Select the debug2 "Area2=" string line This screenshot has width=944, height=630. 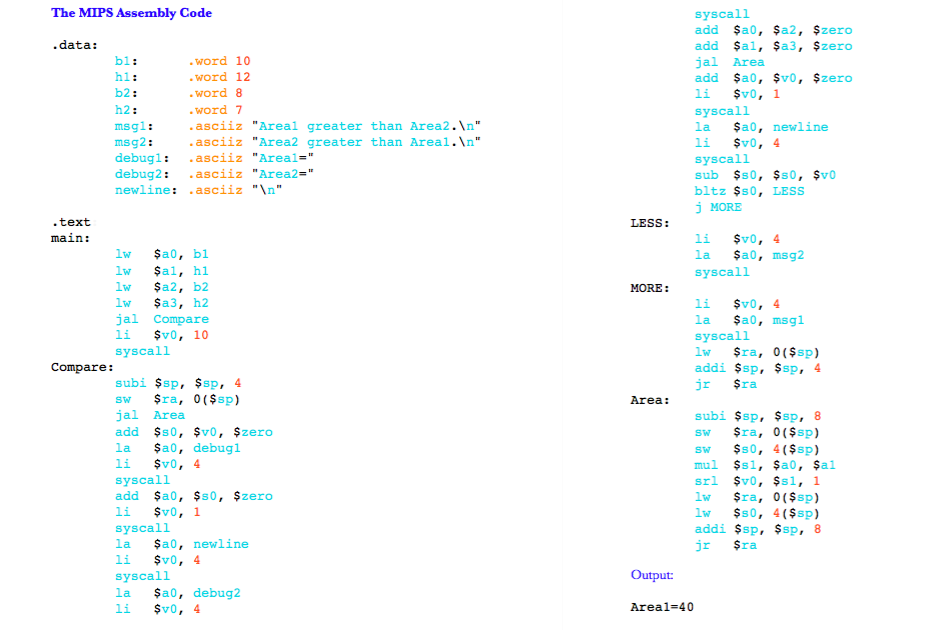click(214, 174)
